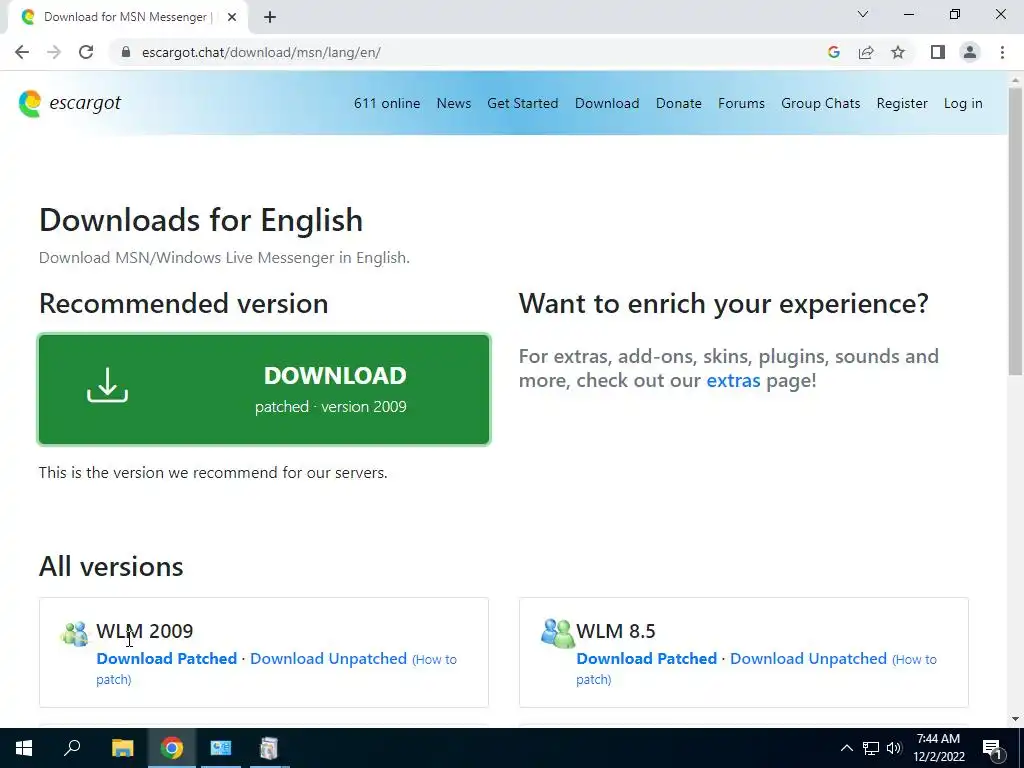Open the Donate nav item
The height and width of the screenshot is (768, 1024).
[679, 103]
